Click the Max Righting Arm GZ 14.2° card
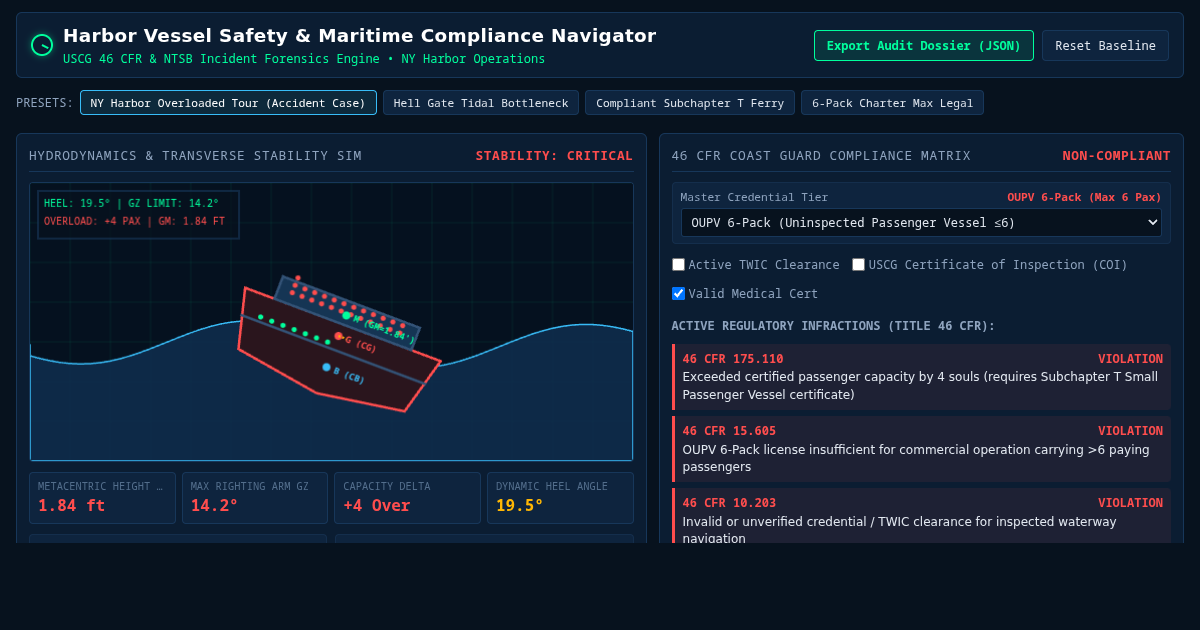 (x=255, y=498)
